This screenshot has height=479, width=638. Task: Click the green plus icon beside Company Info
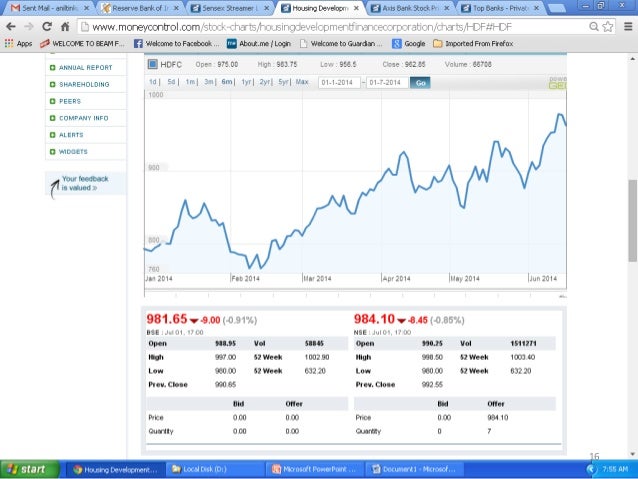[x=52, y=118]
